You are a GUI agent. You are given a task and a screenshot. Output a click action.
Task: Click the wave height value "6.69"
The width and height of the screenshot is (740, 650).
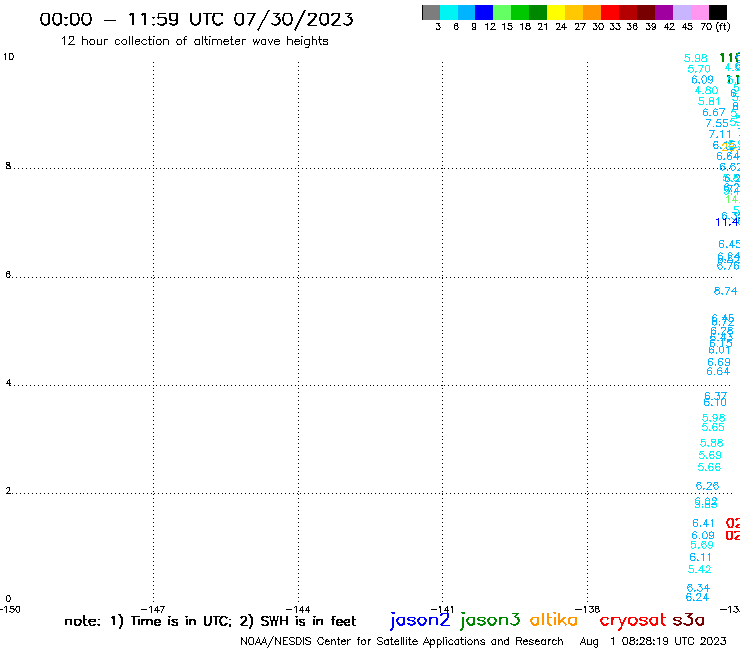pyautogui.click(x=719, y=362)
